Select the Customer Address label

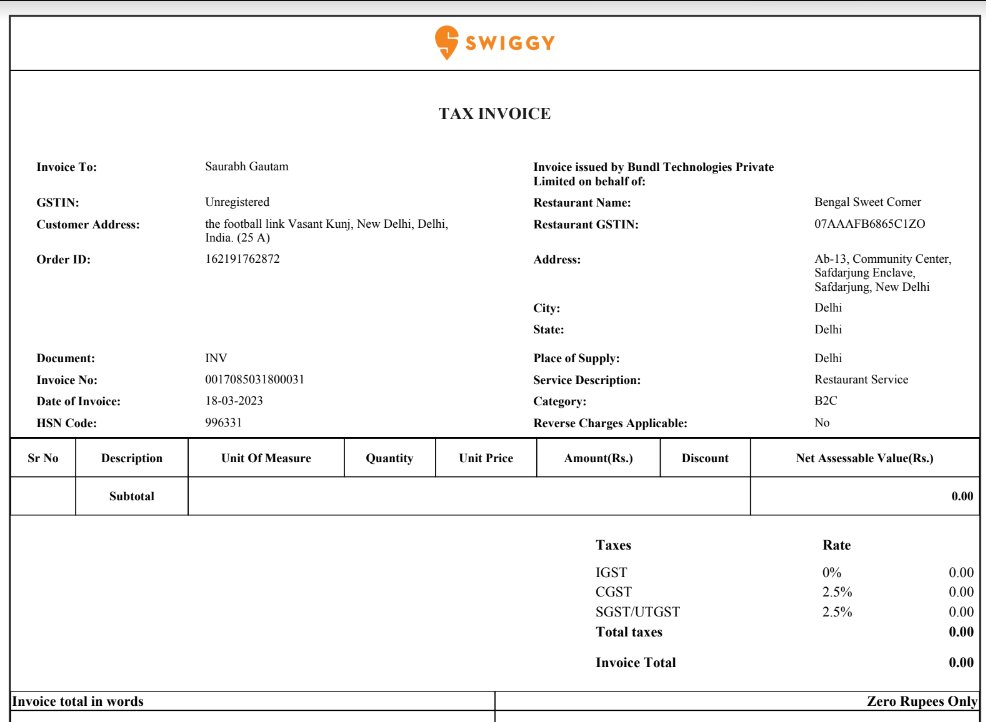(88, 225)
